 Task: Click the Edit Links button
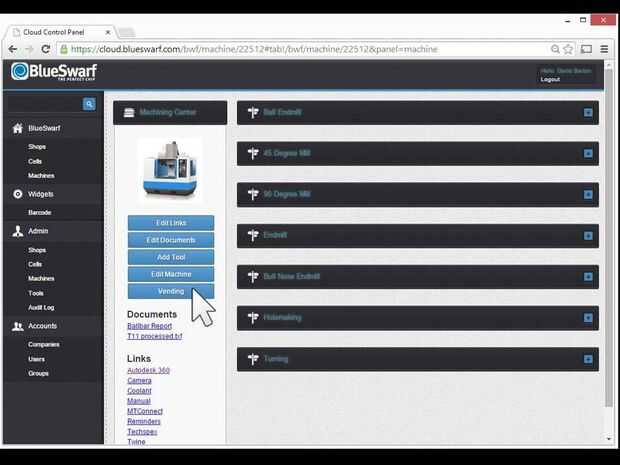click(x=171, y=223)
